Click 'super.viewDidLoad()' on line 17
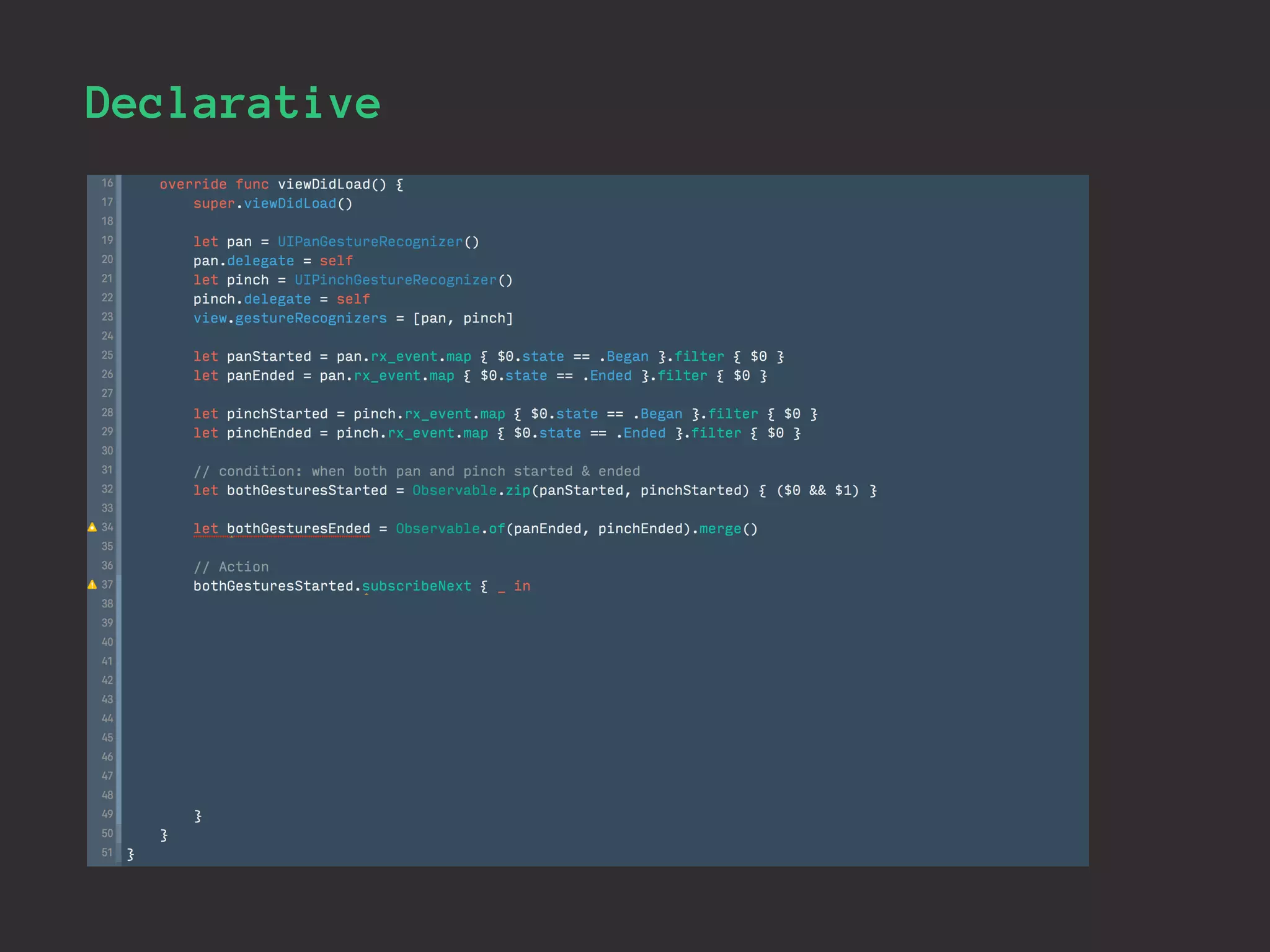 (x=273, y=204)
